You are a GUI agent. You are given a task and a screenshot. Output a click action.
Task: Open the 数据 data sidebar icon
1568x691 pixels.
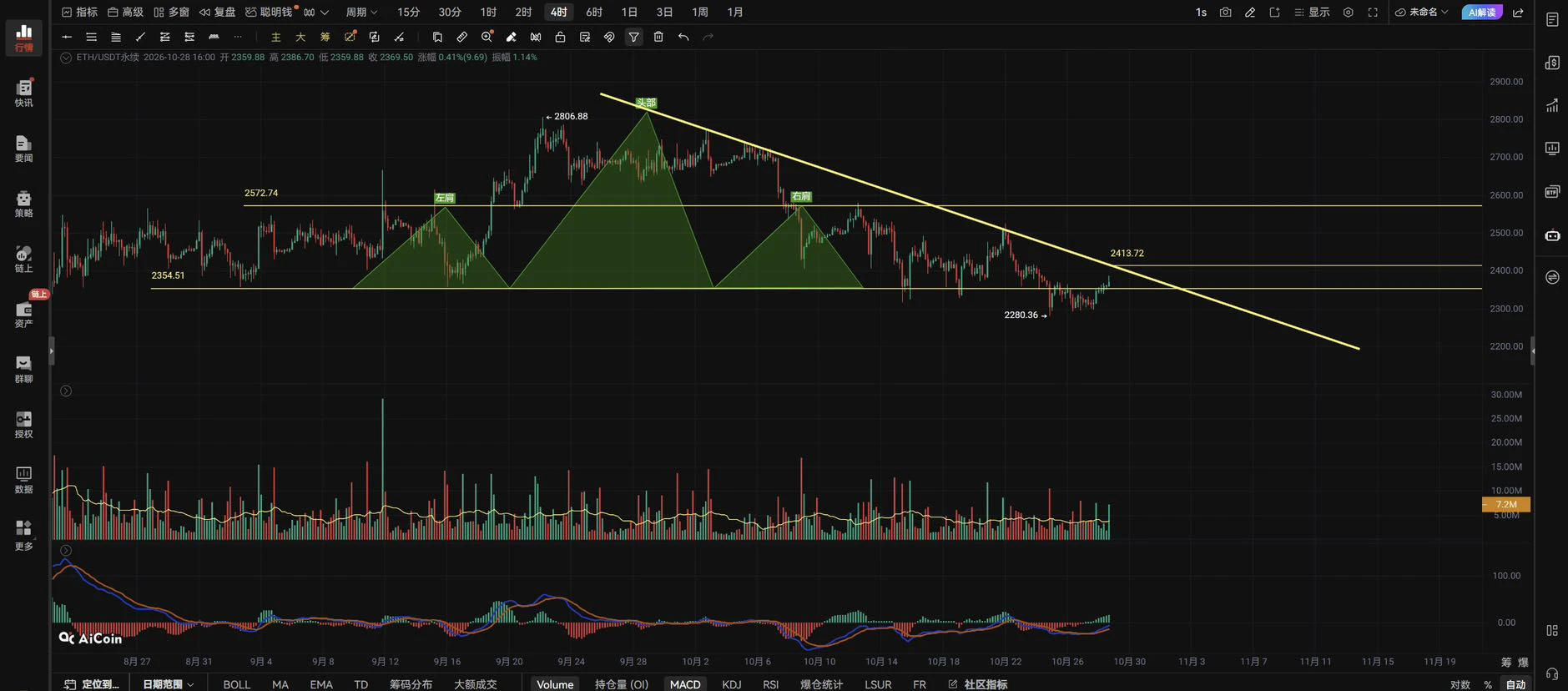tap(24, 480)
